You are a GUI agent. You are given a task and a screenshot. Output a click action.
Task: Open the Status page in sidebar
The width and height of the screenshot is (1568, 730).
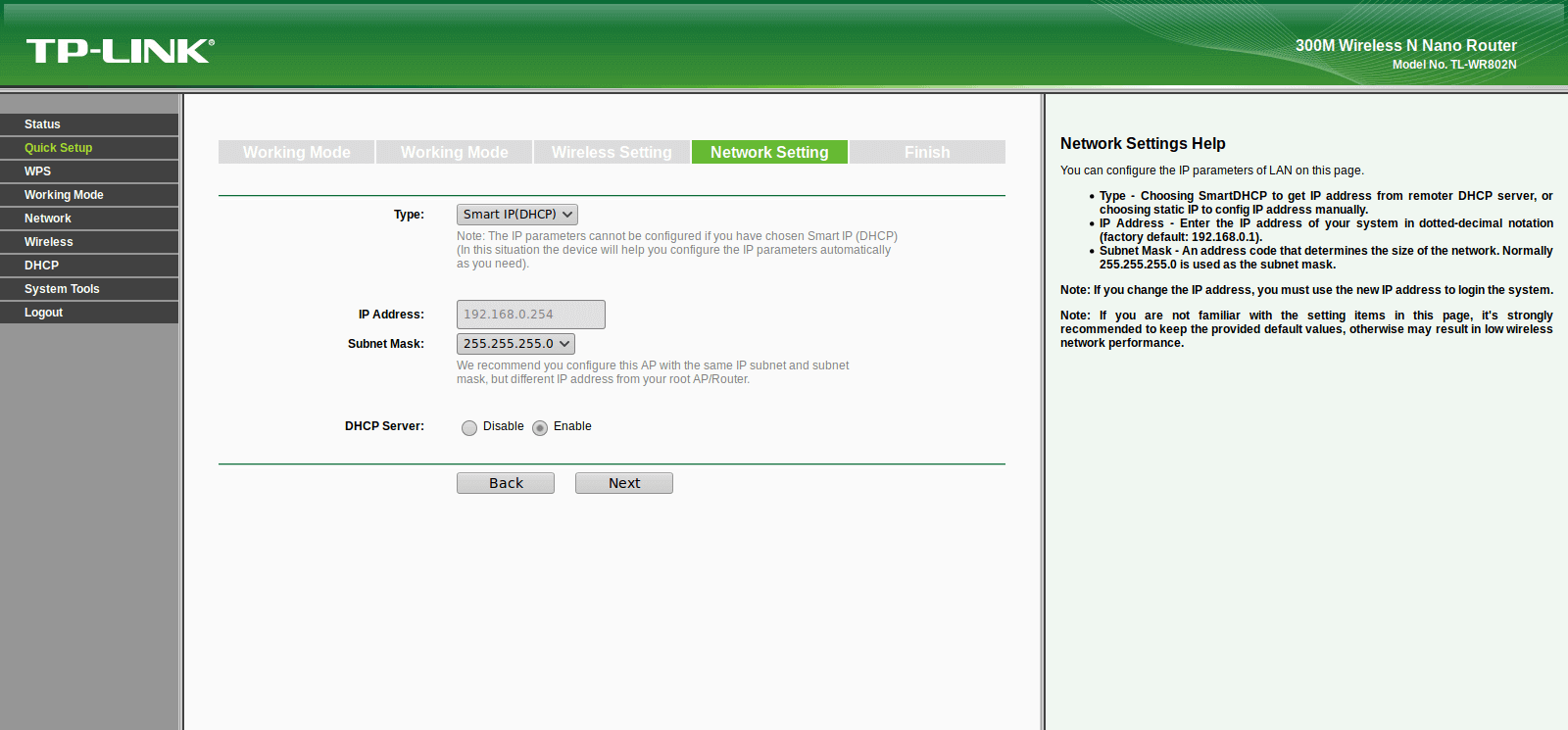(89, 124)
